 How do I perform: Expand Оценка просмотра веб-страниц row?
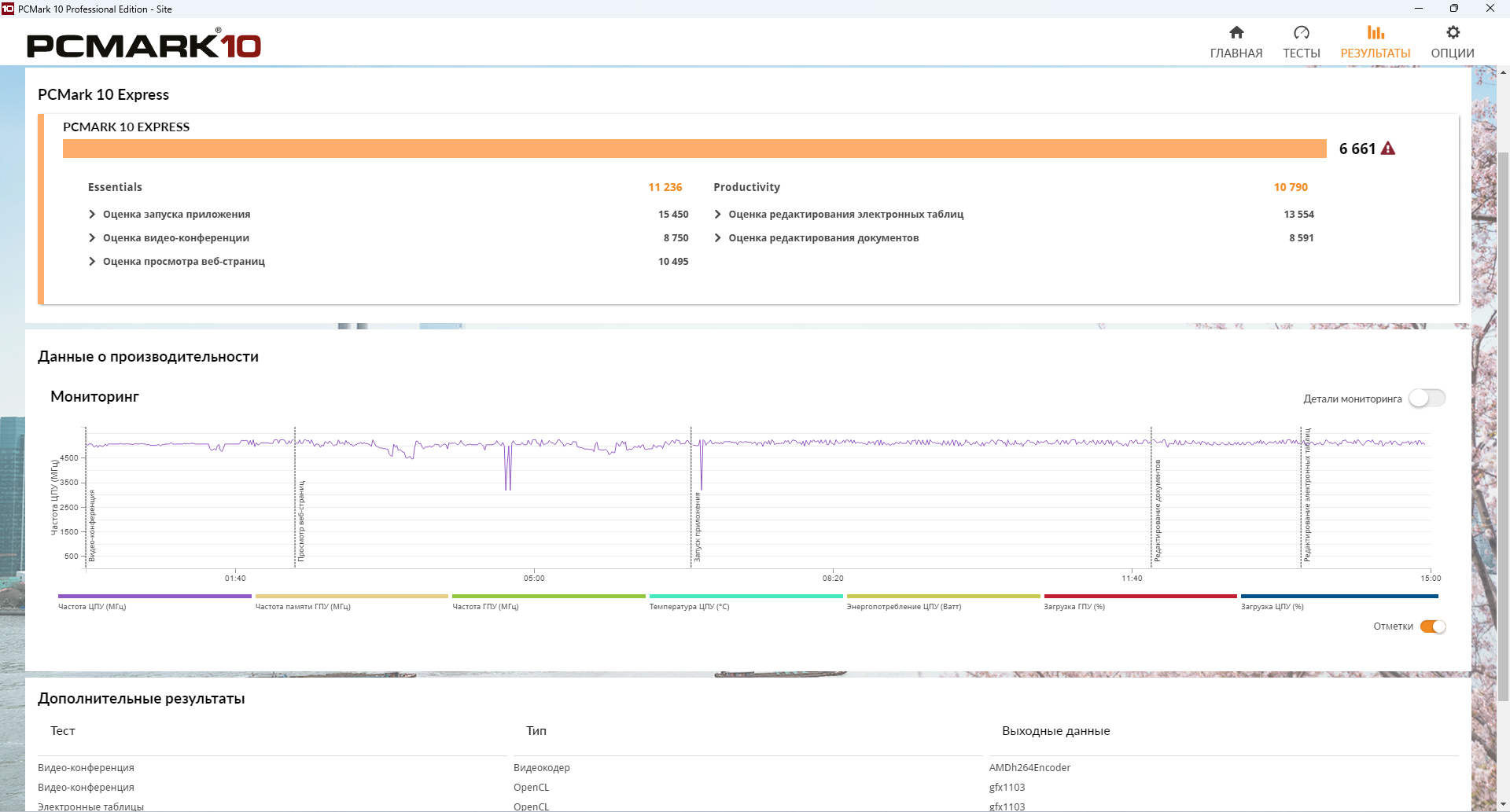pyautogui.click(x=92, y=262)
